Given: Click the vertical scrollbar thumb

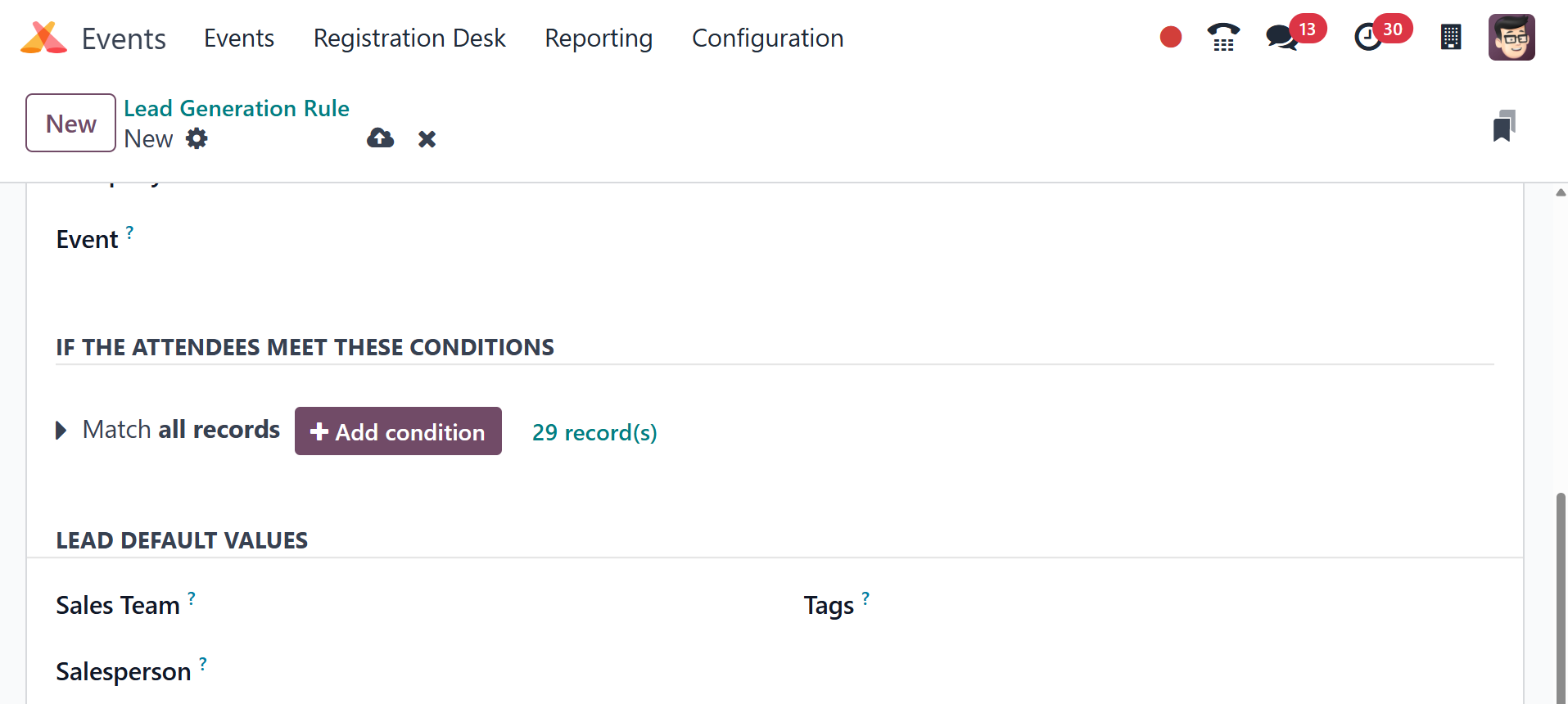Looking at the screenshot, I should 1561,596.
